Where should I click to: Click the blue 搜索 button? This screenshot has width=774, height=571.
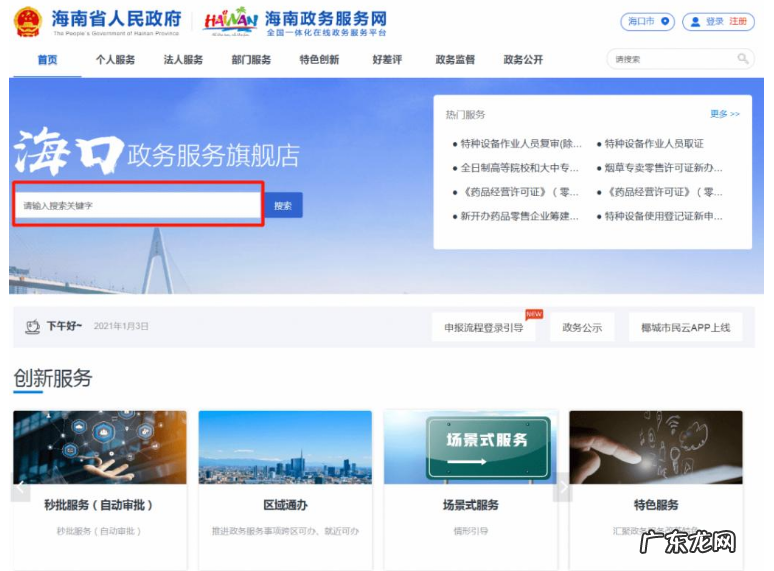click(x=283, y=205)
